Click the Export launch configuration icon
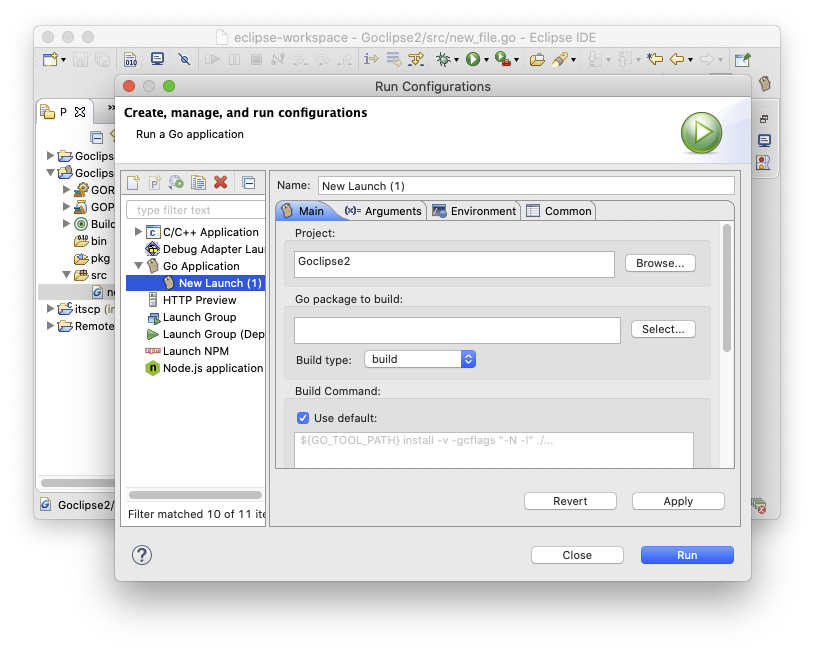The image size is (814, 655). (177, 183)
